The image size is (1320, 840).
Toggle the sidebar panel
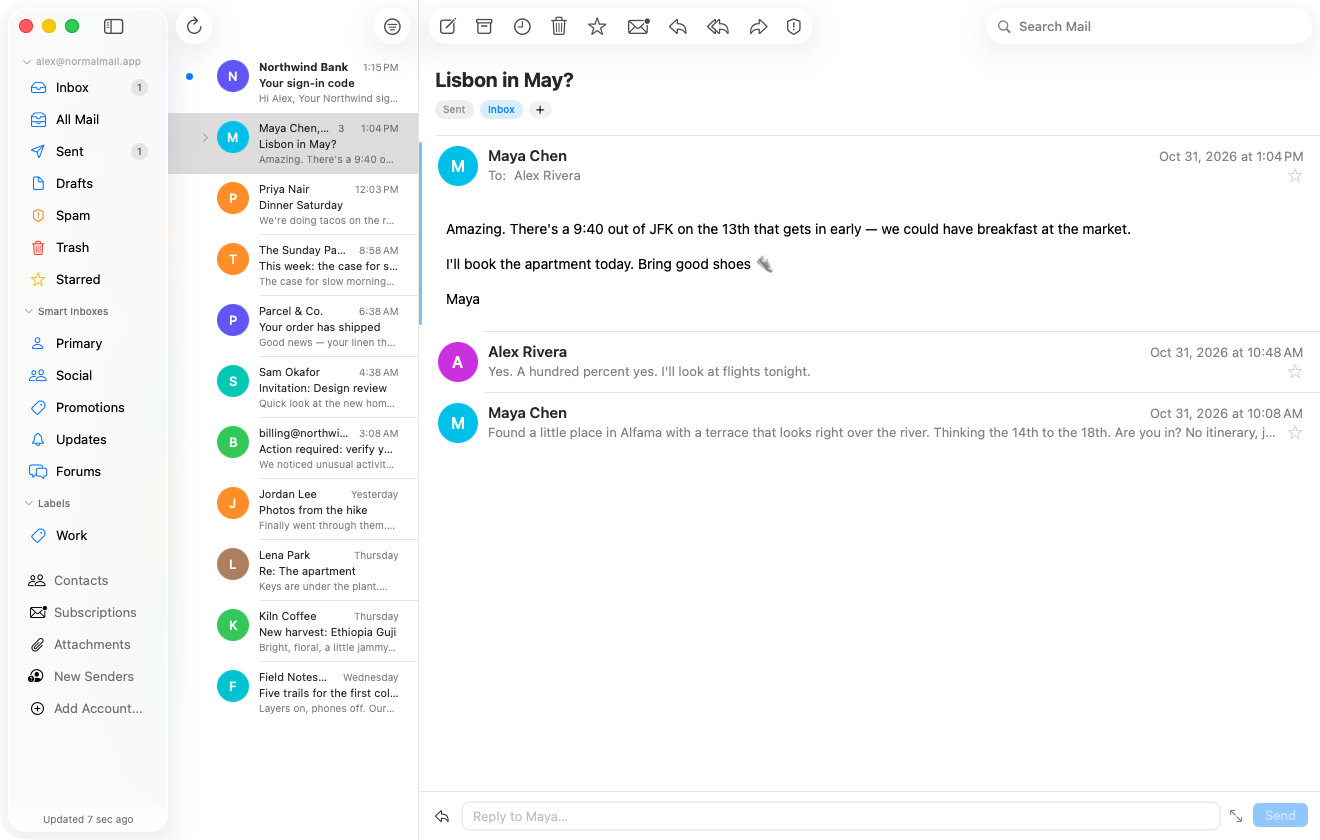(x=114, y=27)
